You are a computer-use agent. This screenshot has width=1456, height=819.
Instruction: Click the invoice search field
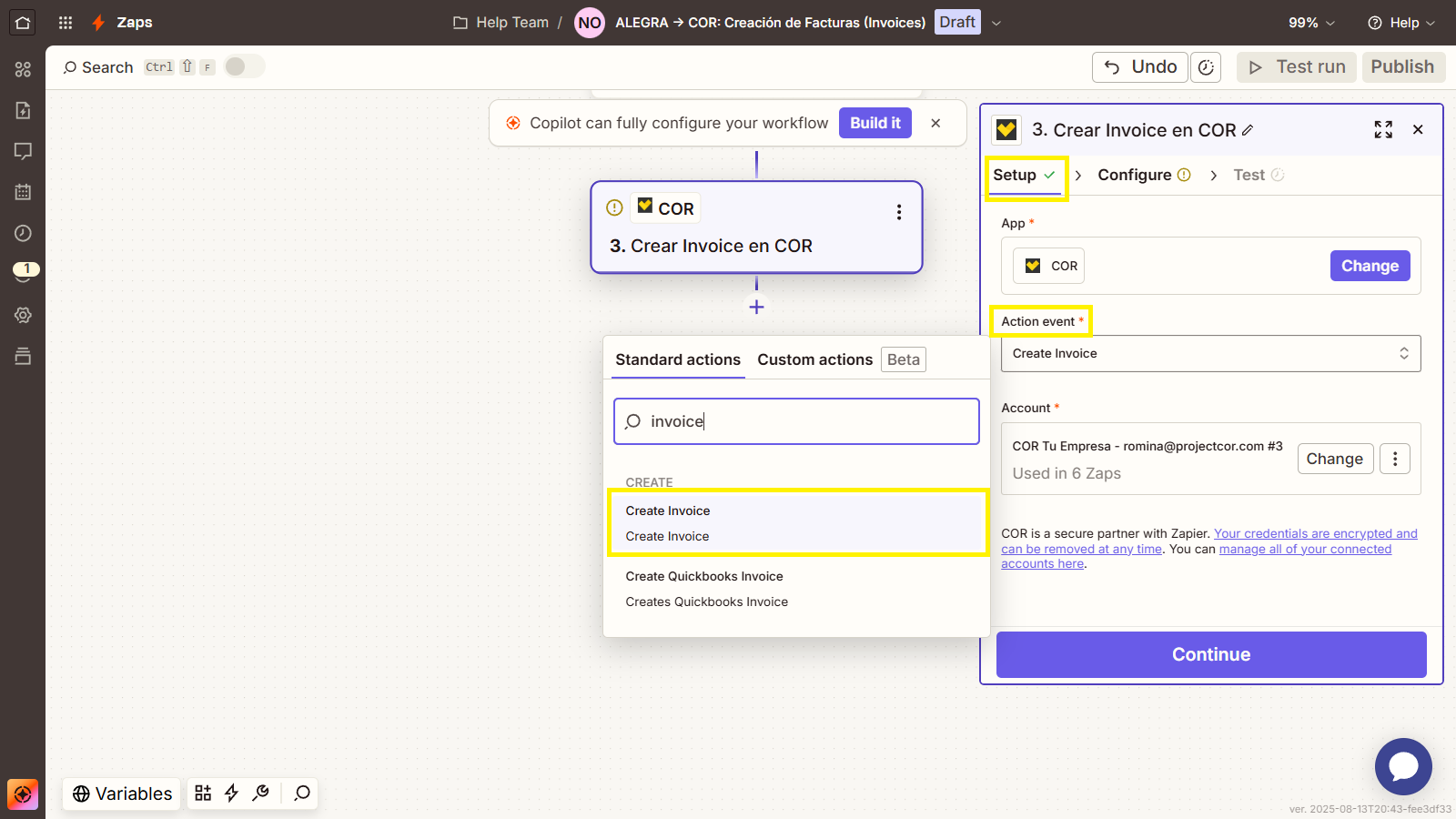[796, 421]
